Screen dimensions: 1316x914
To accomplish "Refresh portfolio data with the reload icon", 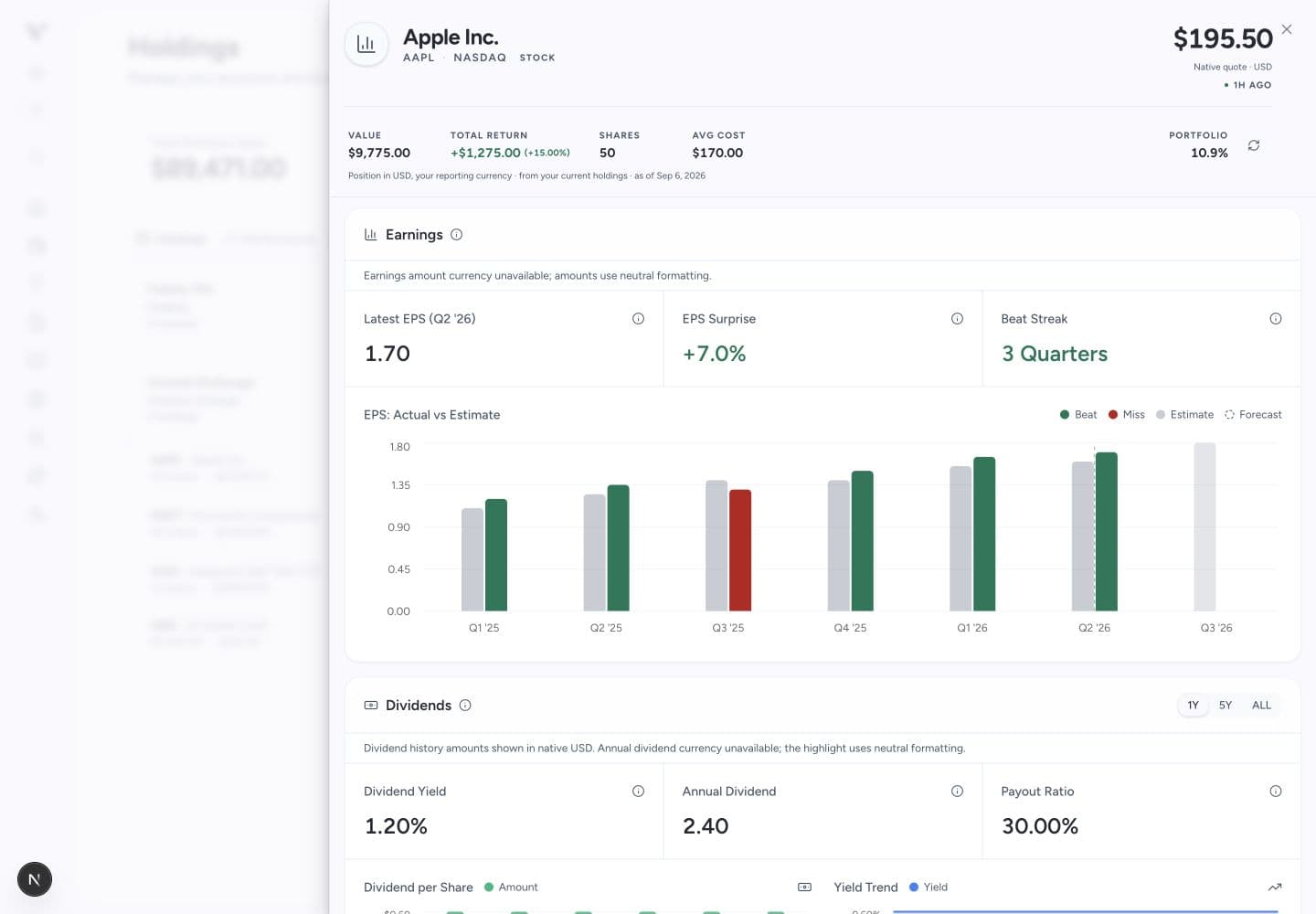I will click(x=1254, y=145).
